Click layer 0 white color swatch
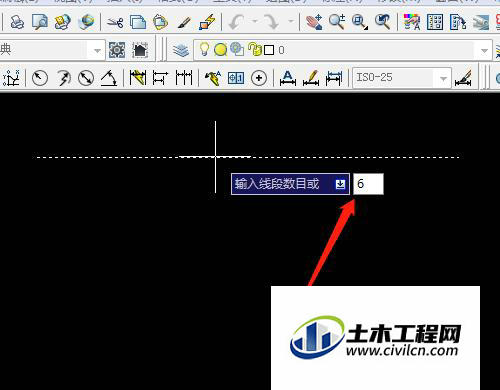Image resolution: width=500 pixels, height=390 pixels. [269, 50]
